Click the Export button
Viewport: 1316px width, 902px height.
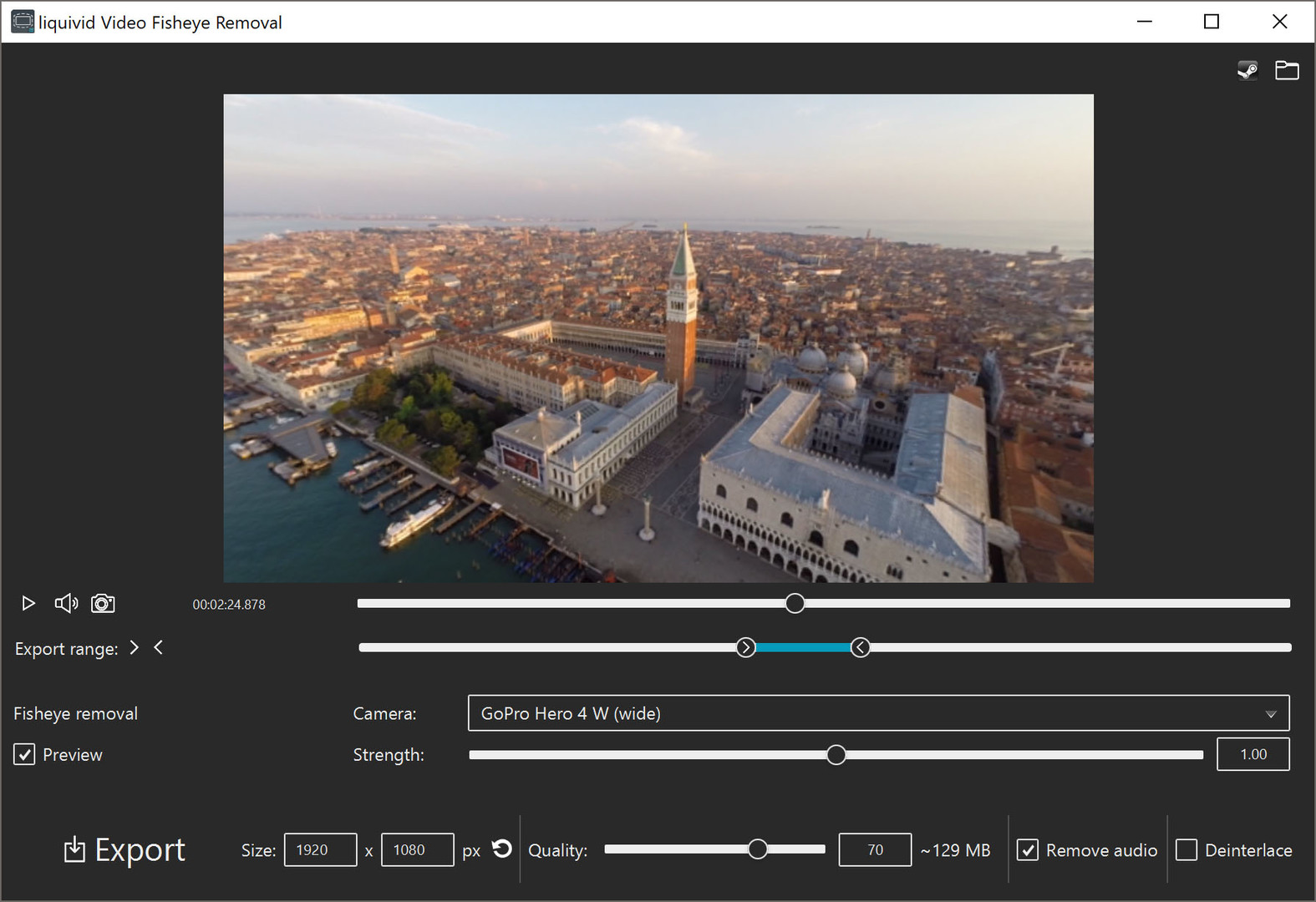point(124,849)
